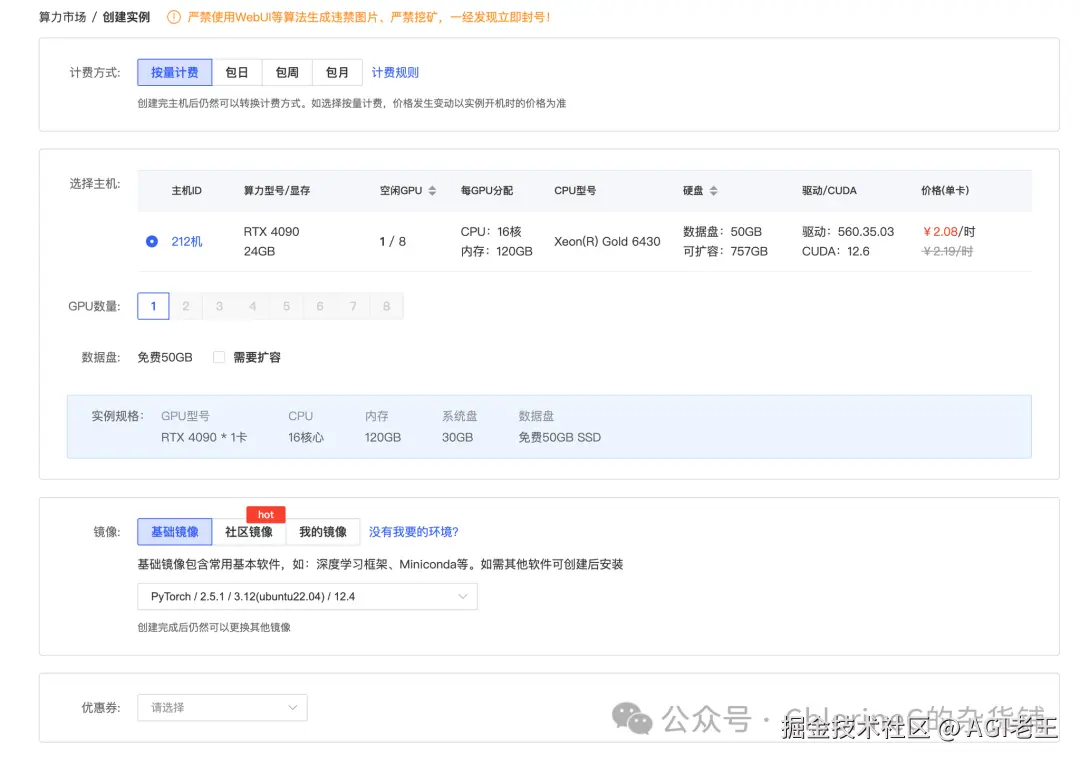
Task: Choose GPU quantity 1
Action: pyautogui.click(x=153, y=306)
